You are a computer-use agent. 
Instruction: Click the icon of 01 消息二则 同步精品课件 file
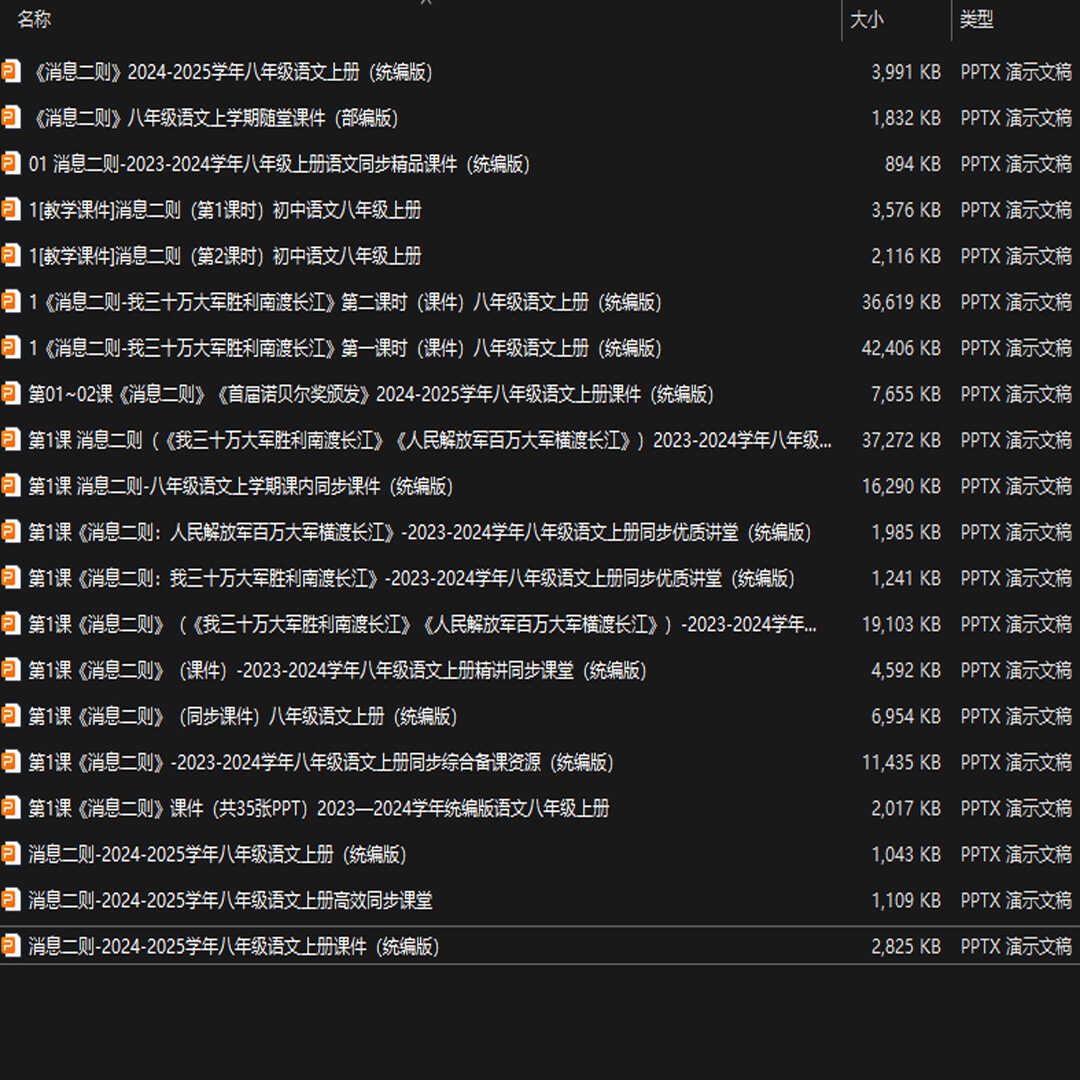[11, 164]
